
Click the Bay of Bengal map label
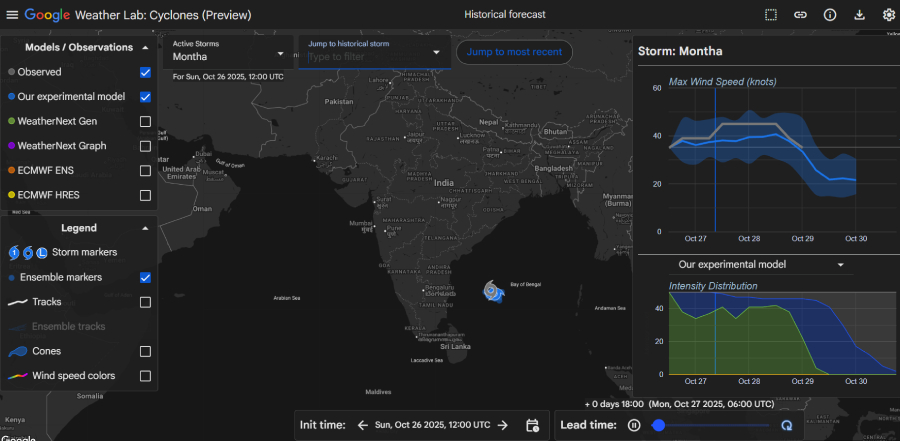(x=525, y=284)
